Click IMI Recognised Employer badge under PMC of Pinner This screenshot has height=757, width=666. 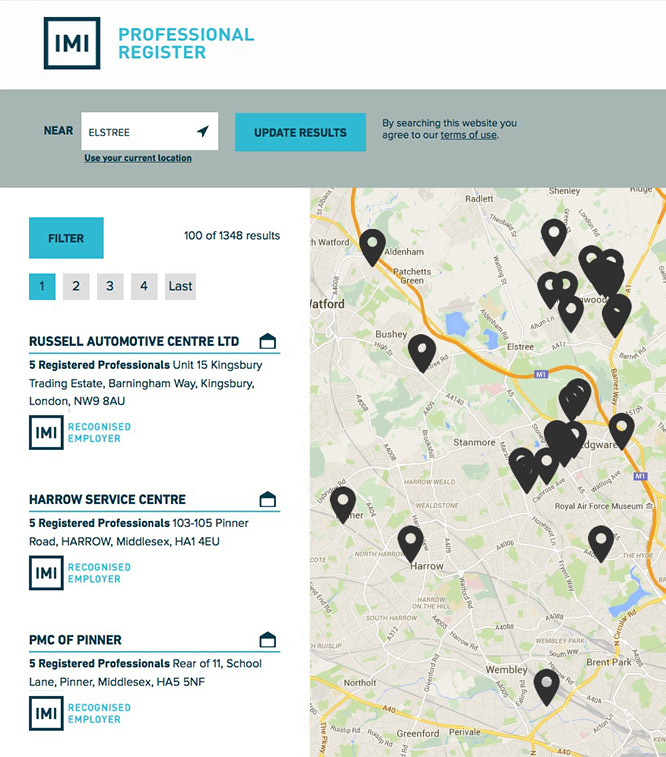[80, 714]
